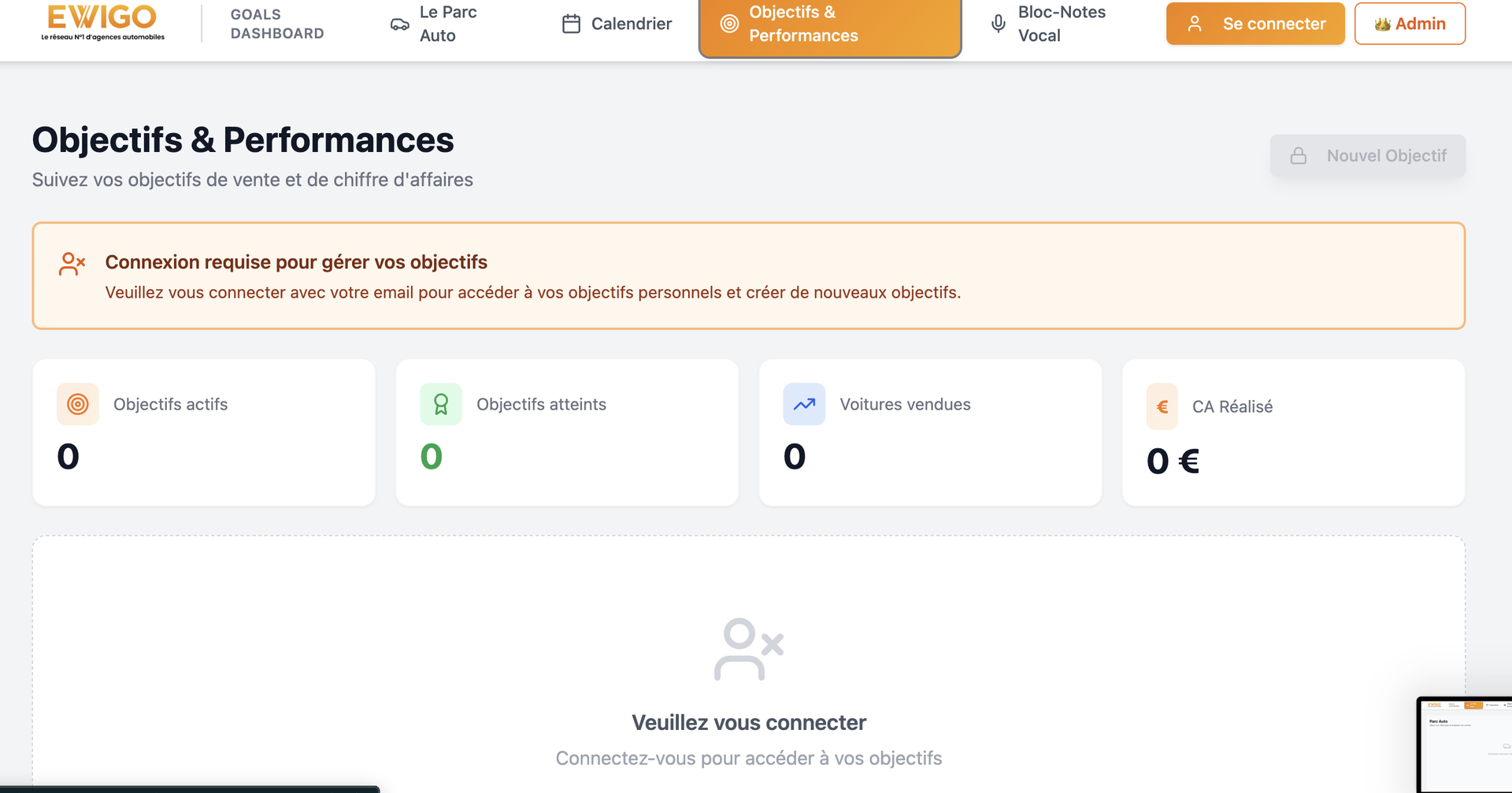Click the Se connecter button
Screen dimensions: 1512x793
(1255, 24)
